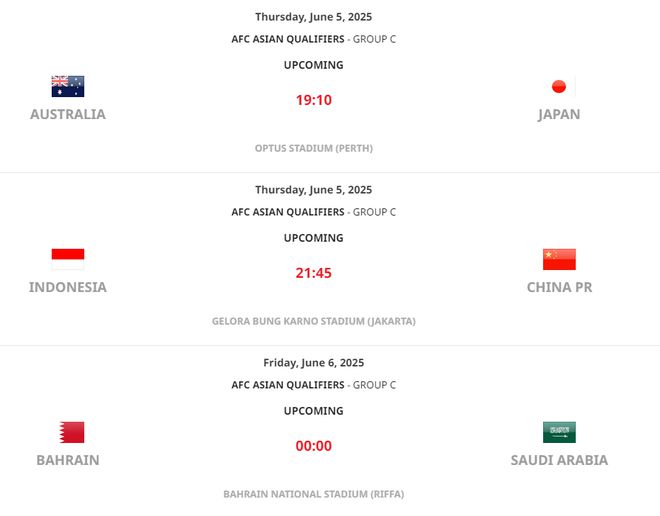Open the BAHRAIN team page
The height and width of the screenshot is (516, 660).
tap(68, 460)
